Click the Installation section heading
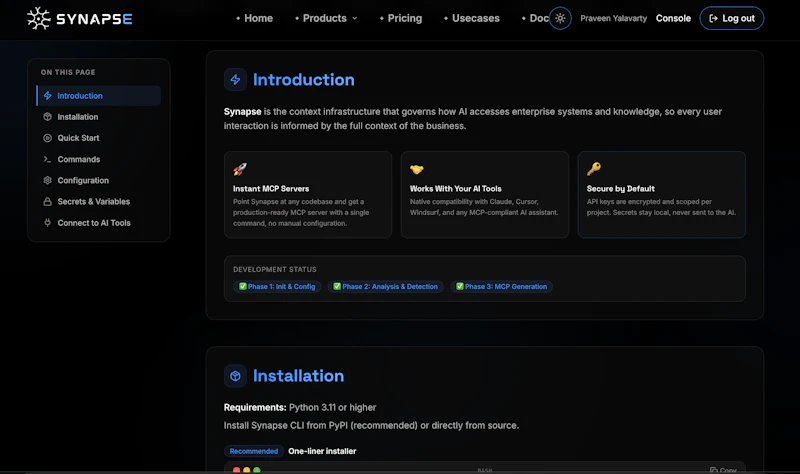This screenshot has height=474, width=800. pos(298,376)
